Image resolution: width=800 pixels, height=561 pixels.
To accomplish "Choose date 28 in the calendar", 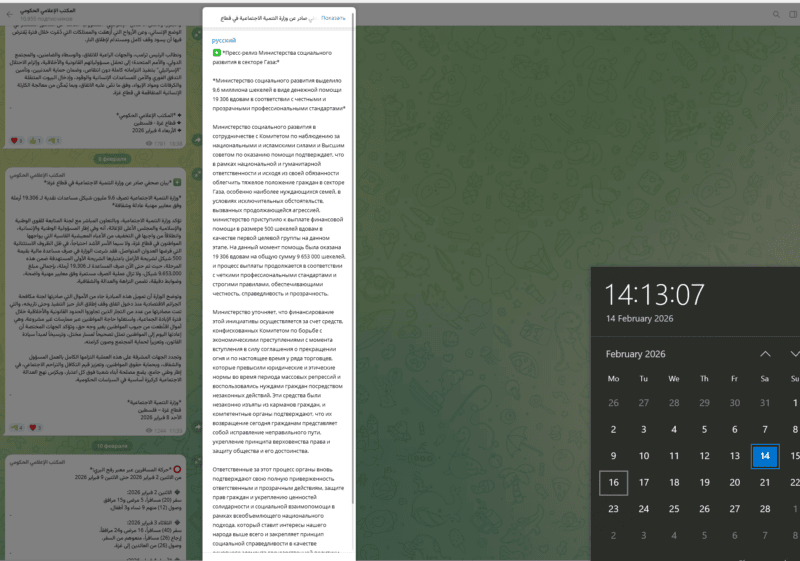I will coord(765,508).
